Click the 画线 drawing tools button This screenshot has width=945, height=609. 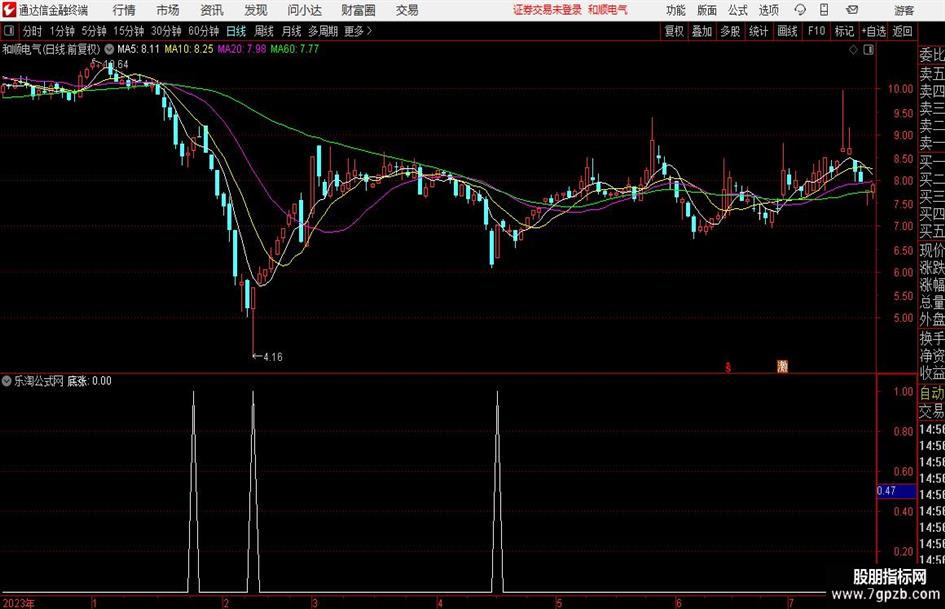click(788, 31)
